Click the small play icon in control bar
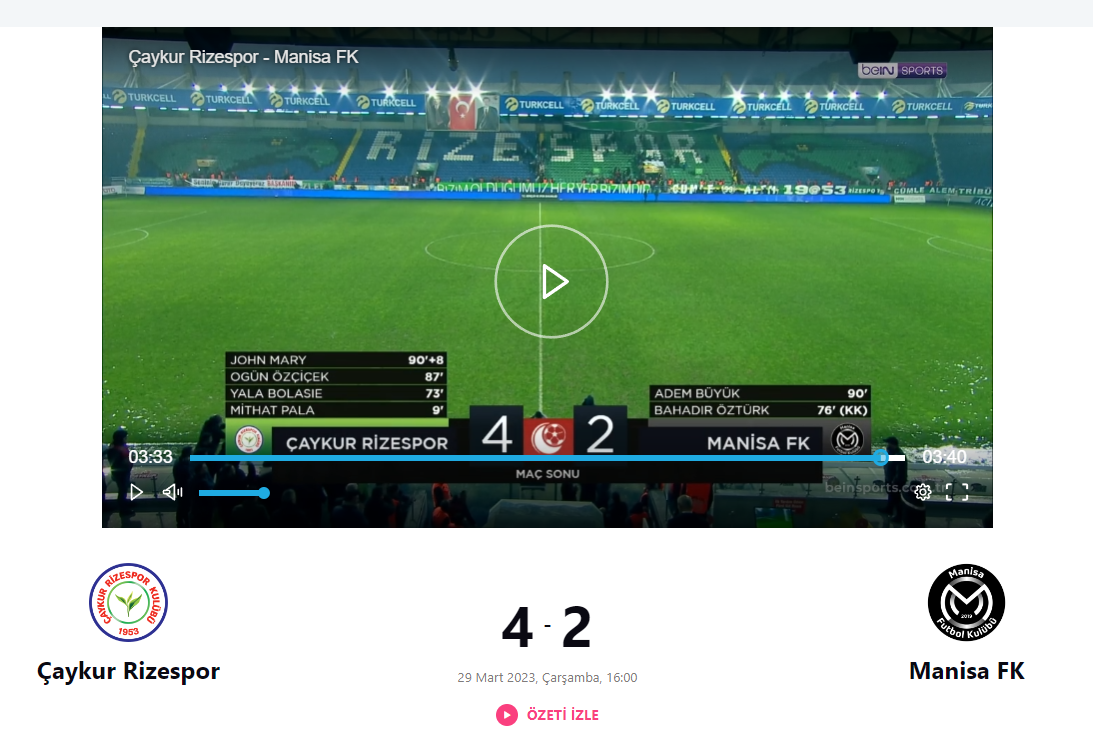 [x=137, y=492]
